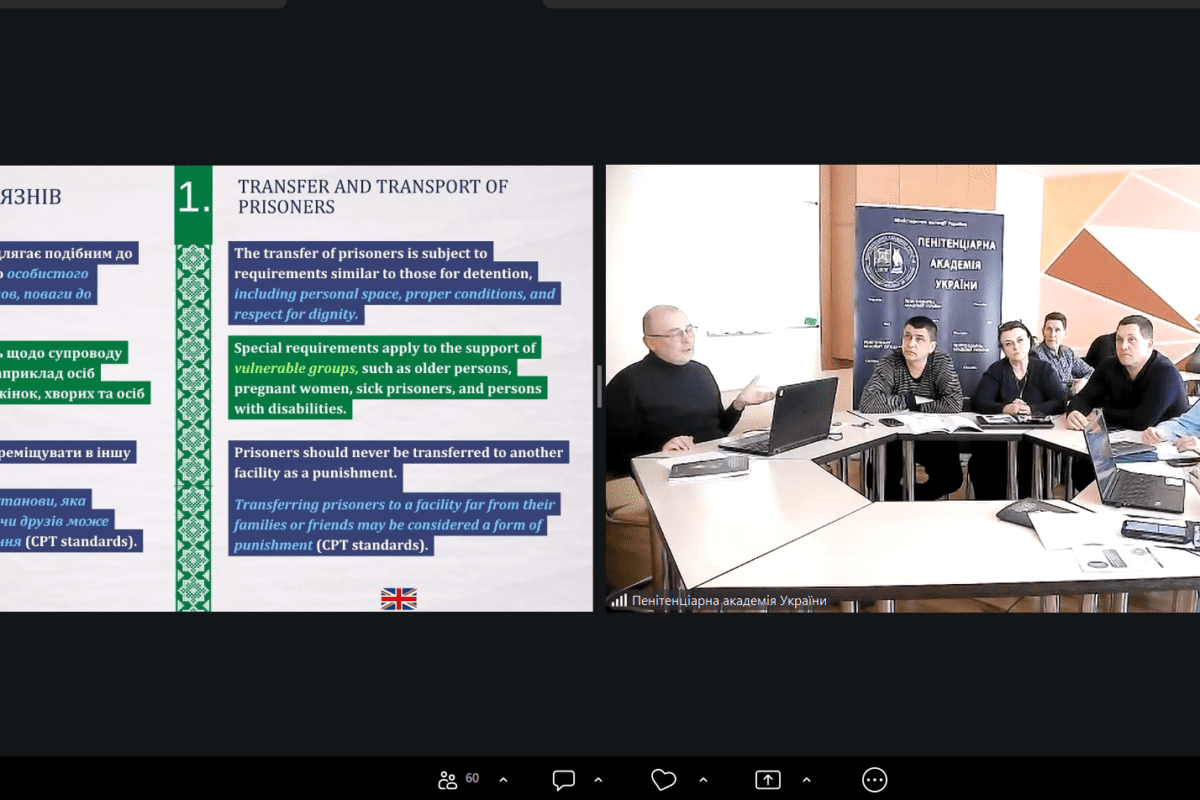Open the more options ellipsis menu

tap(875, 780)
